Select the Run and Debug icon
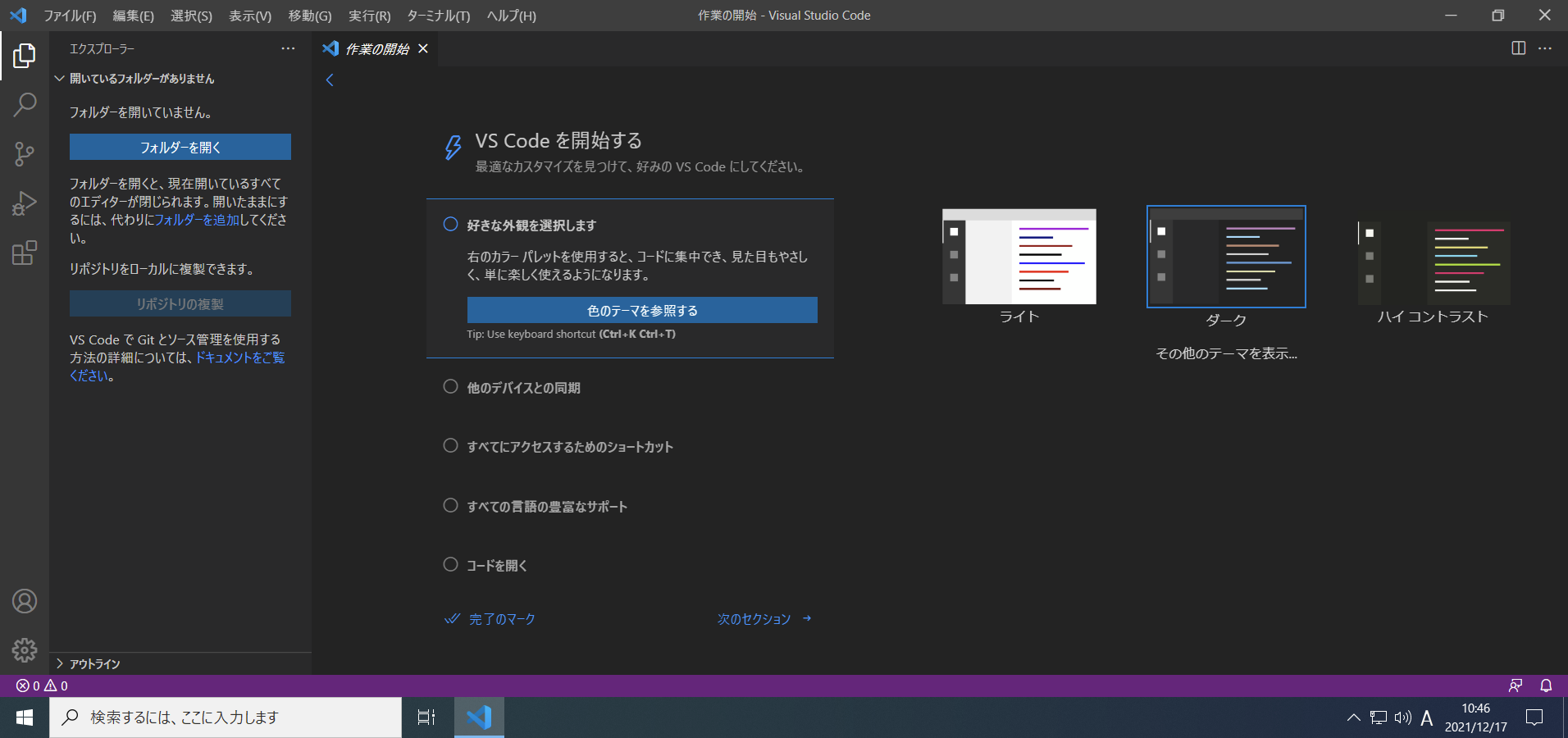Image resolution: width=1568 pixels, height=738 pixels. pyautogui.click(x=25, y=203)
